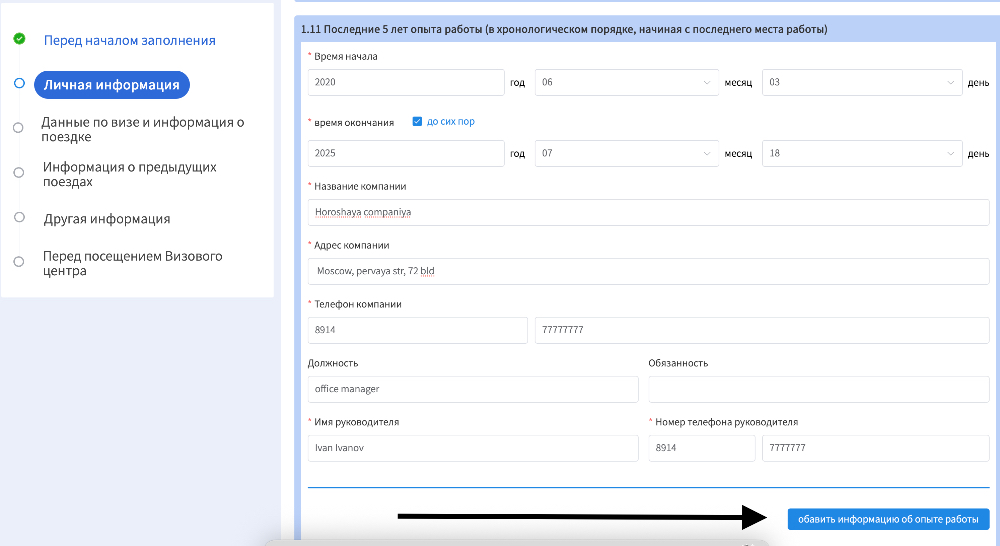This screenshot has width=1000, height=546.
Task: Click the empty 'Обязанность' field
Action: tap(818, 389)
